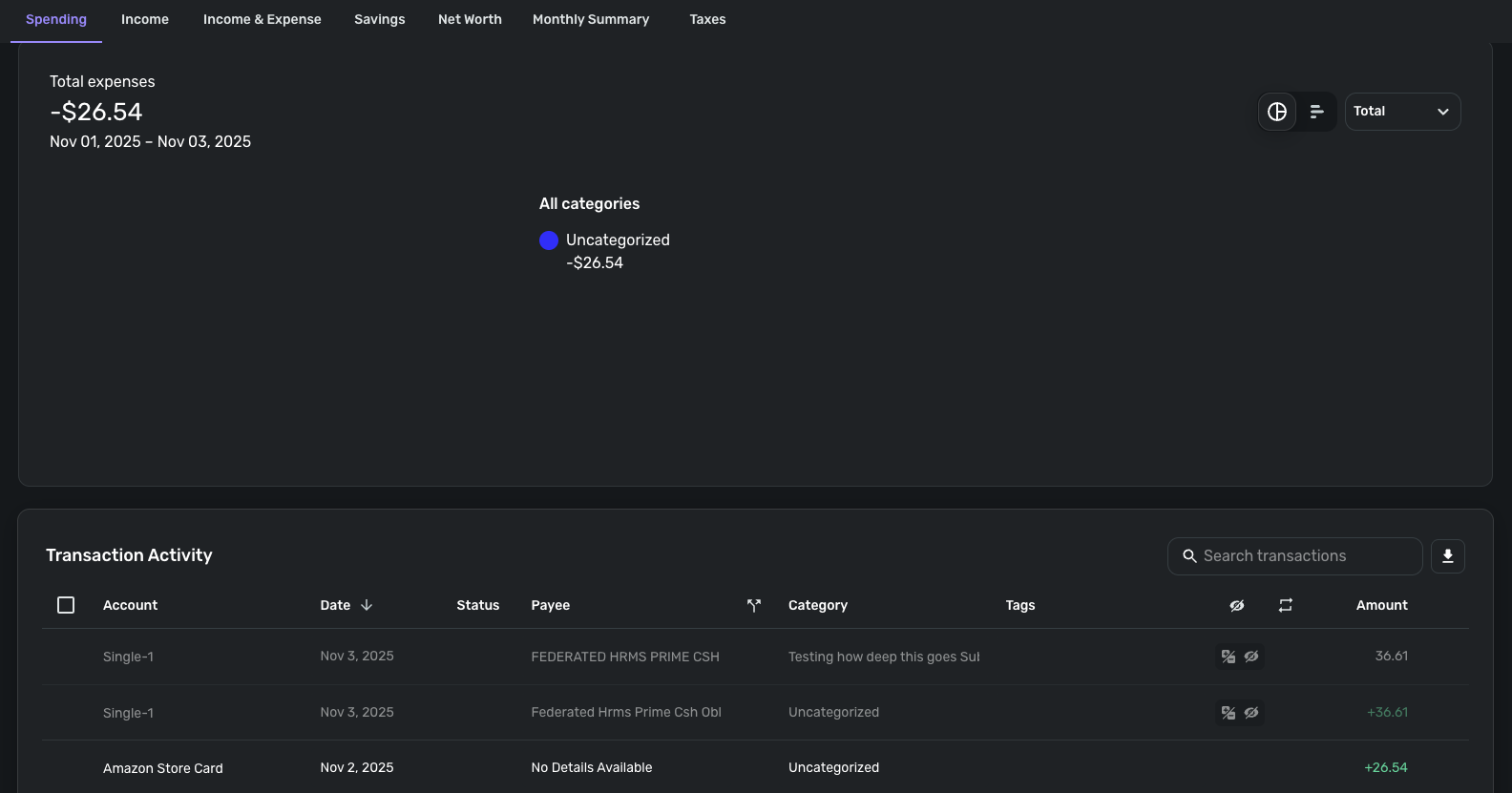Viewport: 1512px width, 793px height.
Task: Click the recurring arrows column header icon
Action: click(x=1286, y=605)
